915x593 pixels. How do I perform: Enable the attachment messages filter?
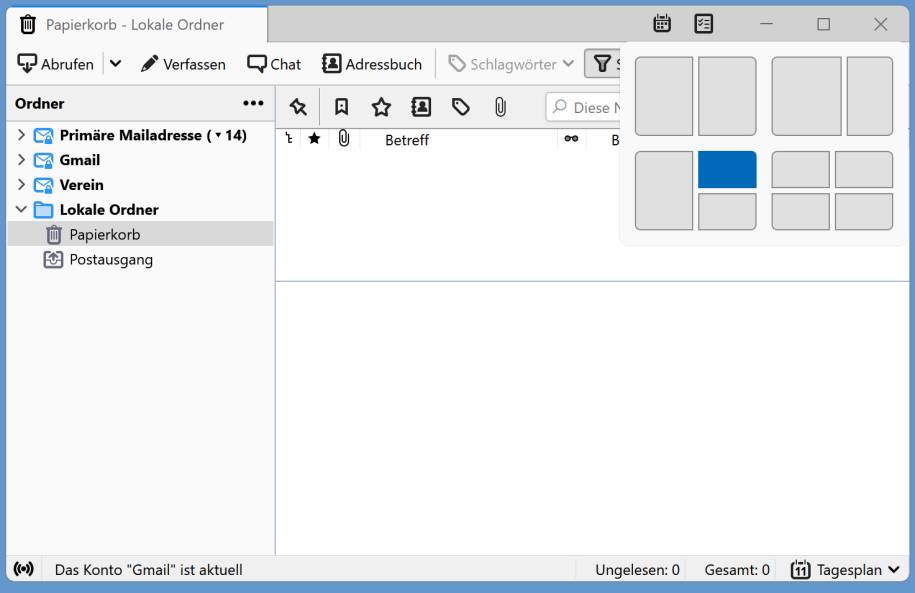pyautogui.click(x=499, y=106)
